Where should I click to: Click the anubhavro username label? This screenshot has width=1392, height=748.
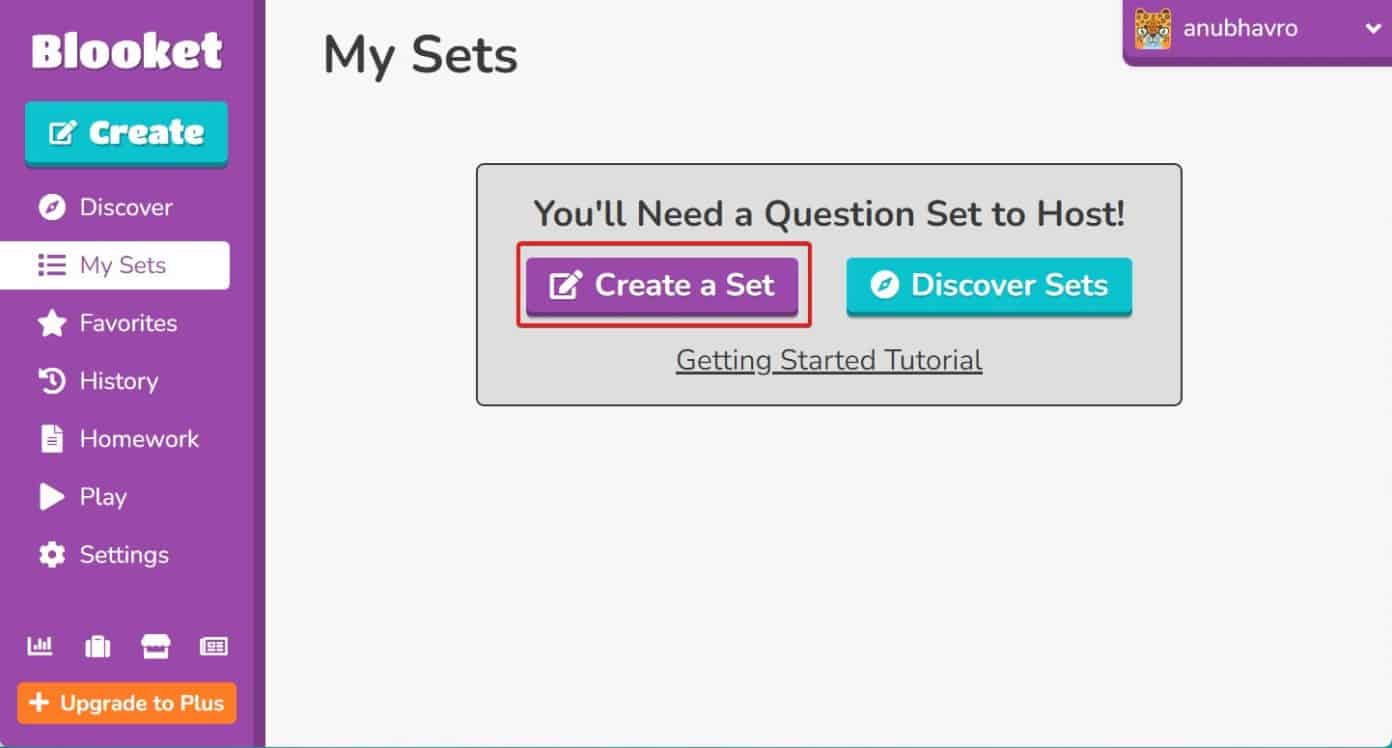coord(1240,29)
